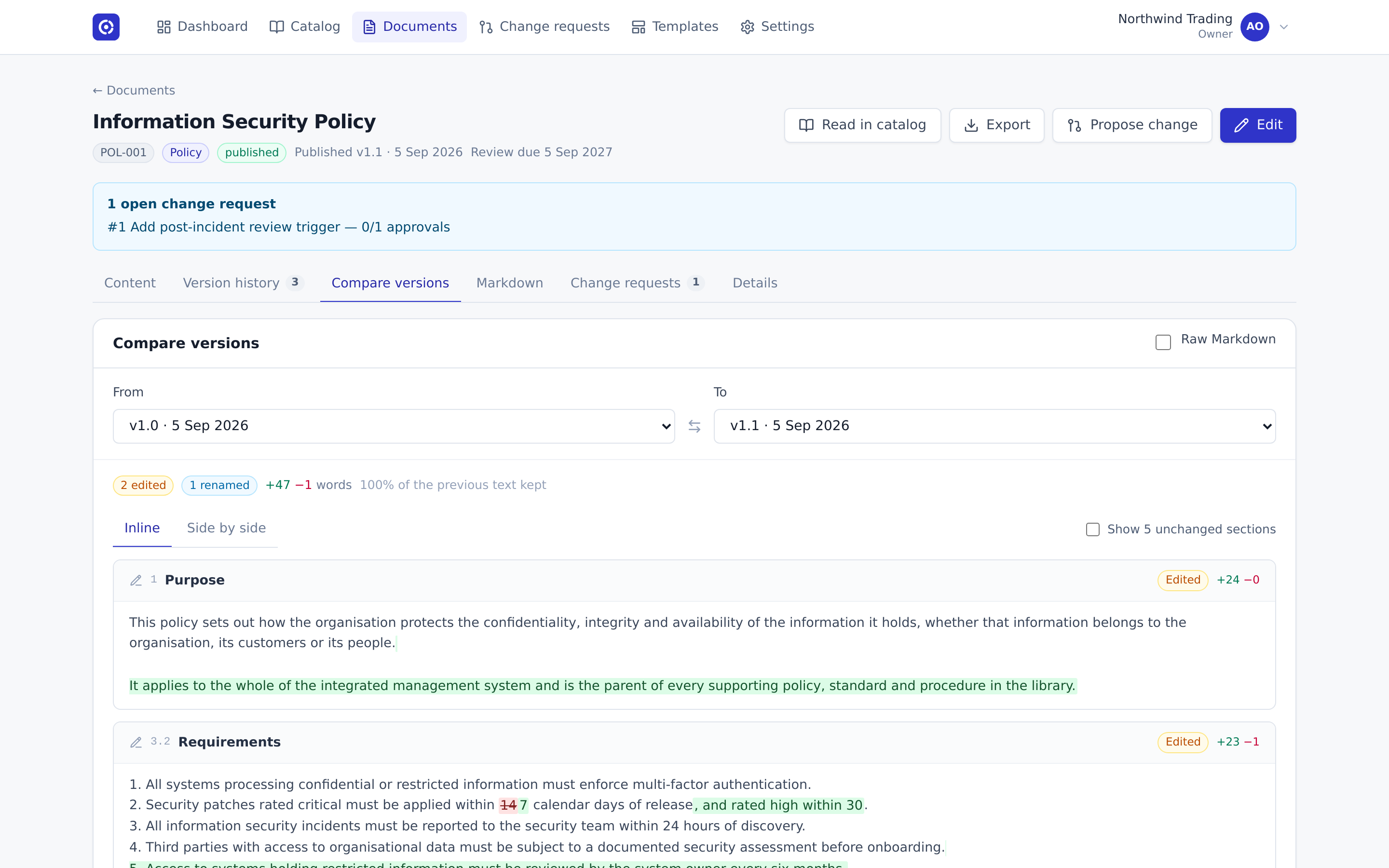Go back via ← Documents link

click(134, 91)
